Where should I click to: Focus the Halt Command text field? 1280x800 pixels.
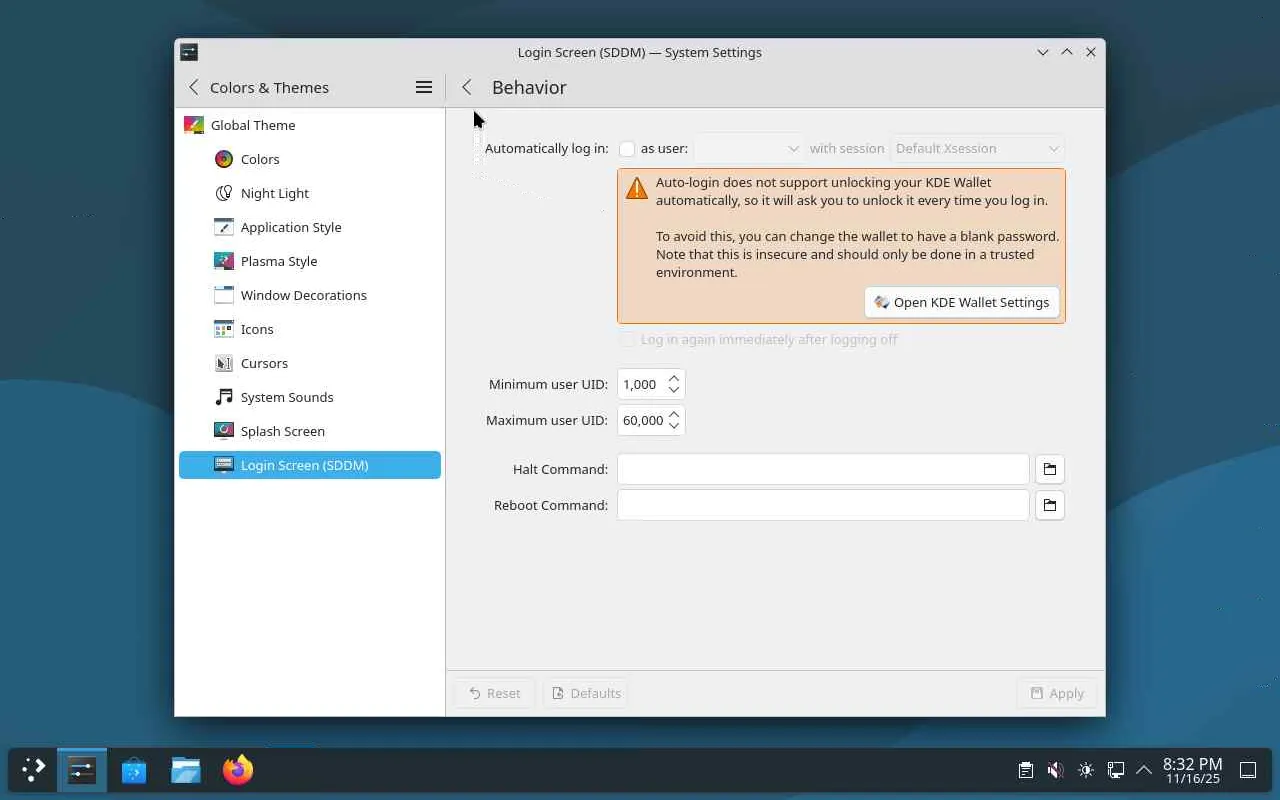pos(823,469)
